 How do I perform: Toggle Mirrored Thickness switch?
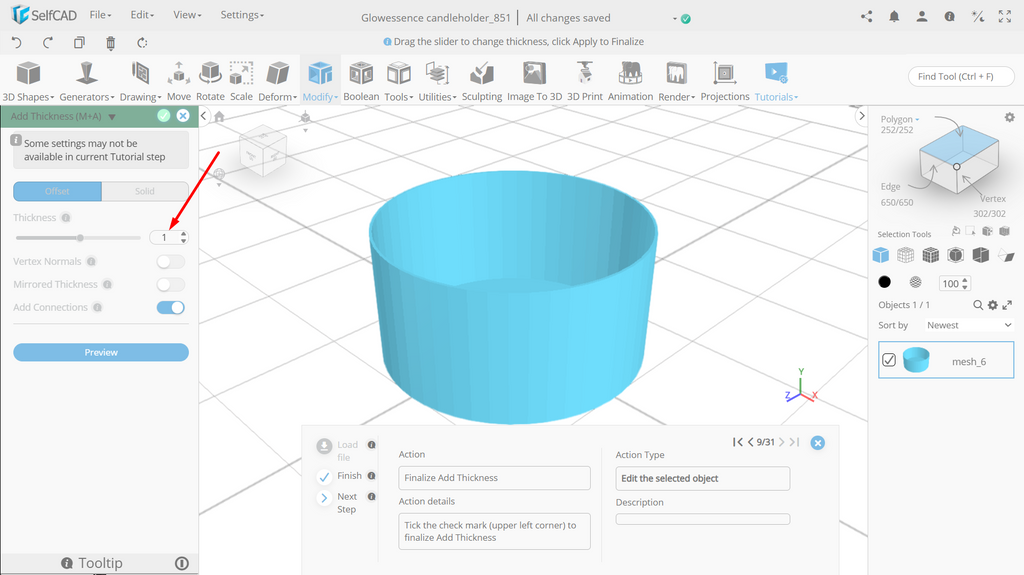170,284
